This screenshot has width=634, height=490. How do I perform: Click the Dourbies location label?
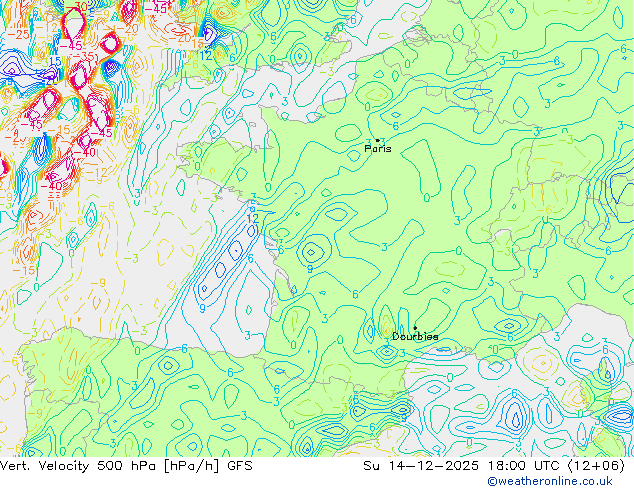coord(415,336)
